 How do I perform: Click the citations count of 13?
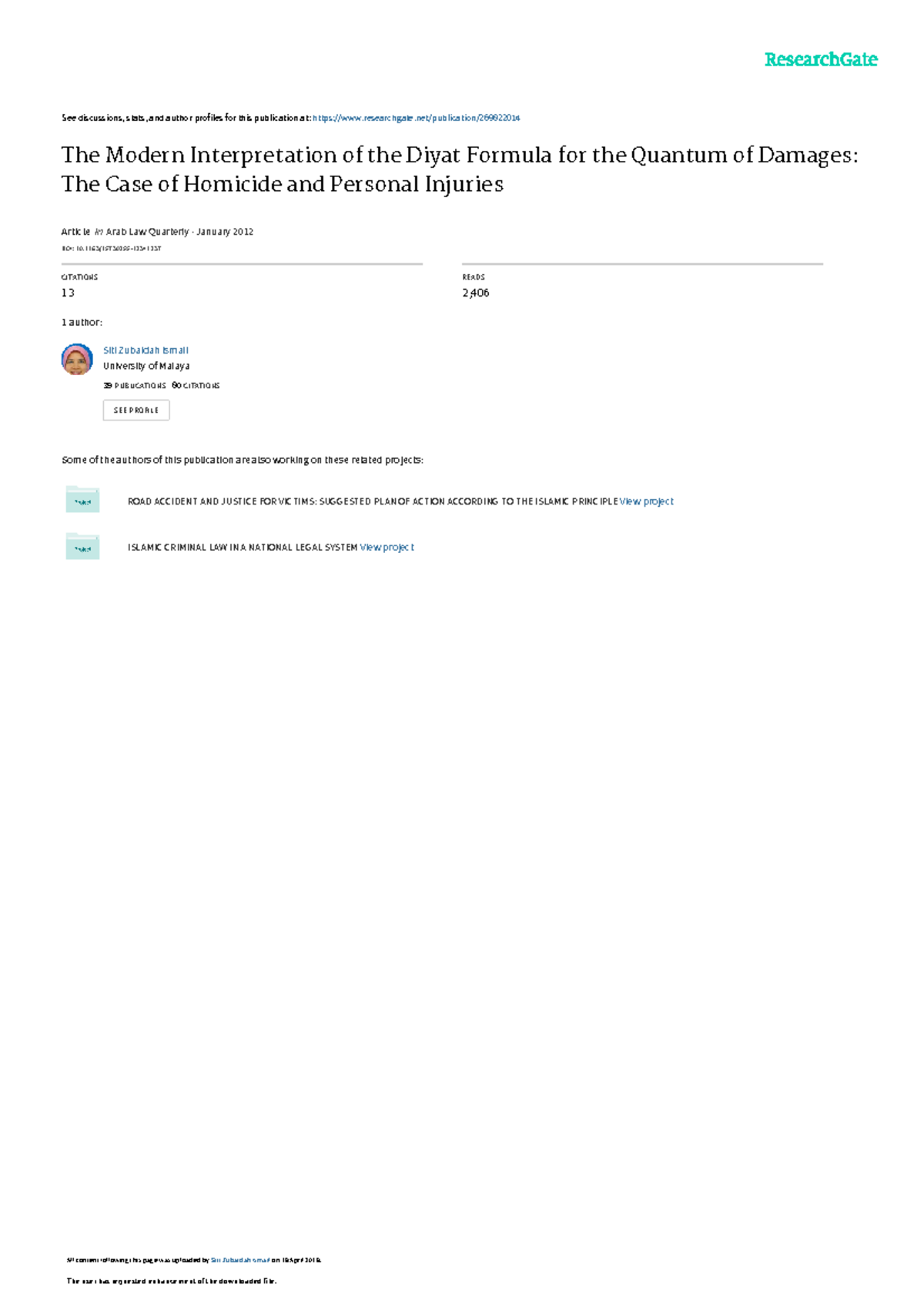68,293
